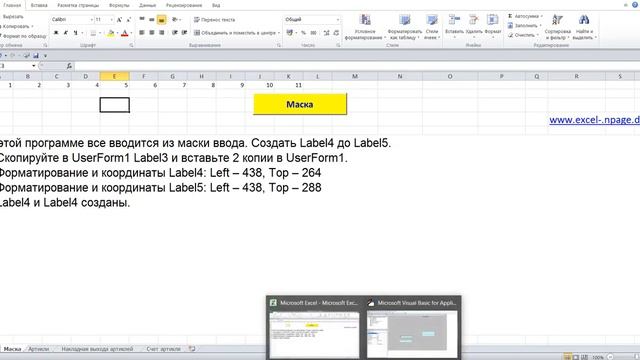The height and width of the screenshot is (360, 640).
Task: Click Автосумма button
Action: (524, 16)
